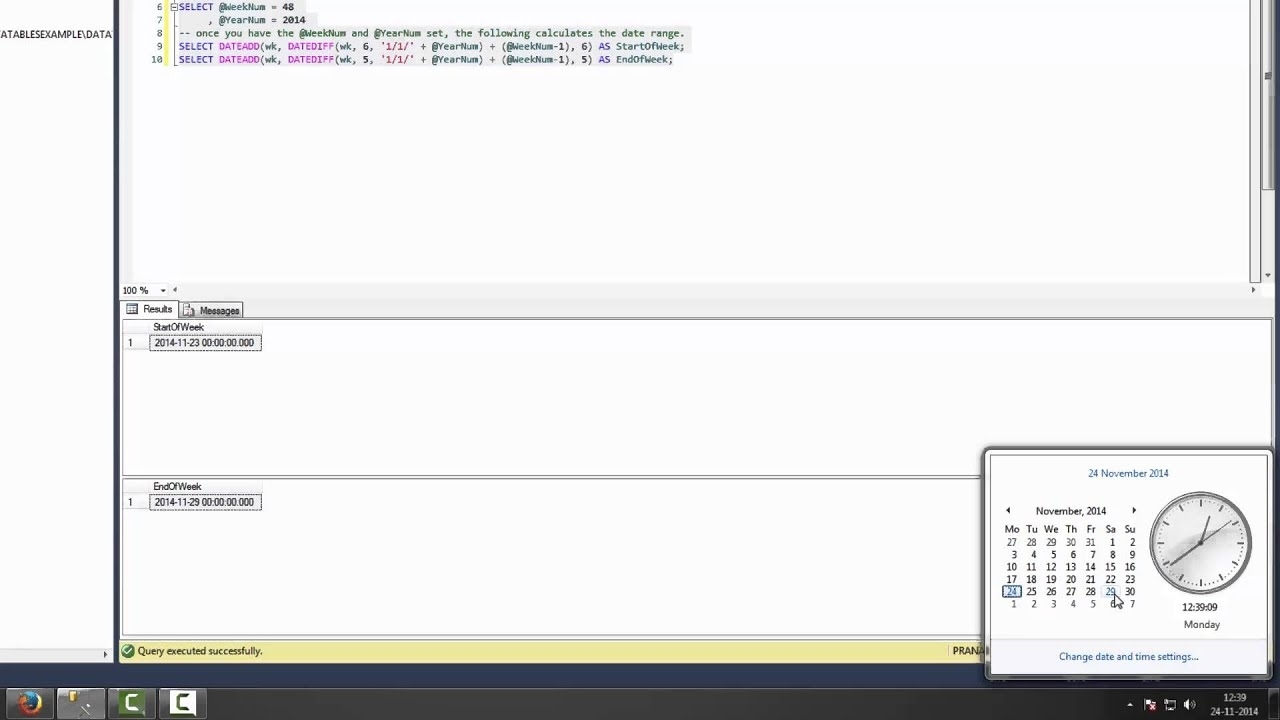The image size is (1280, 720).
Task: Open the 100 % zoom dropdown
Action: [x=162, y=291]
